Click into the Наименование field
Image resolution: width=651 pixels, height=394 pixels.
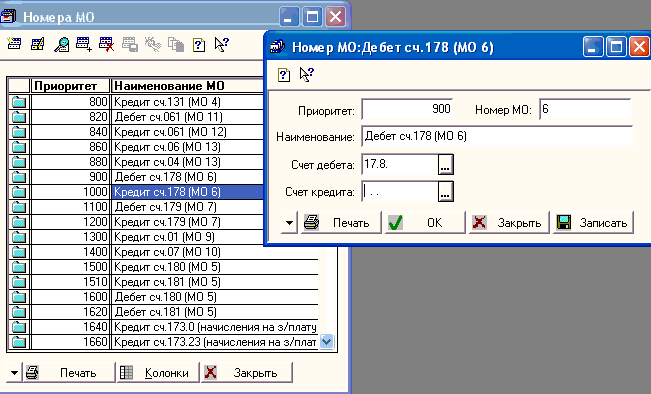497,136
